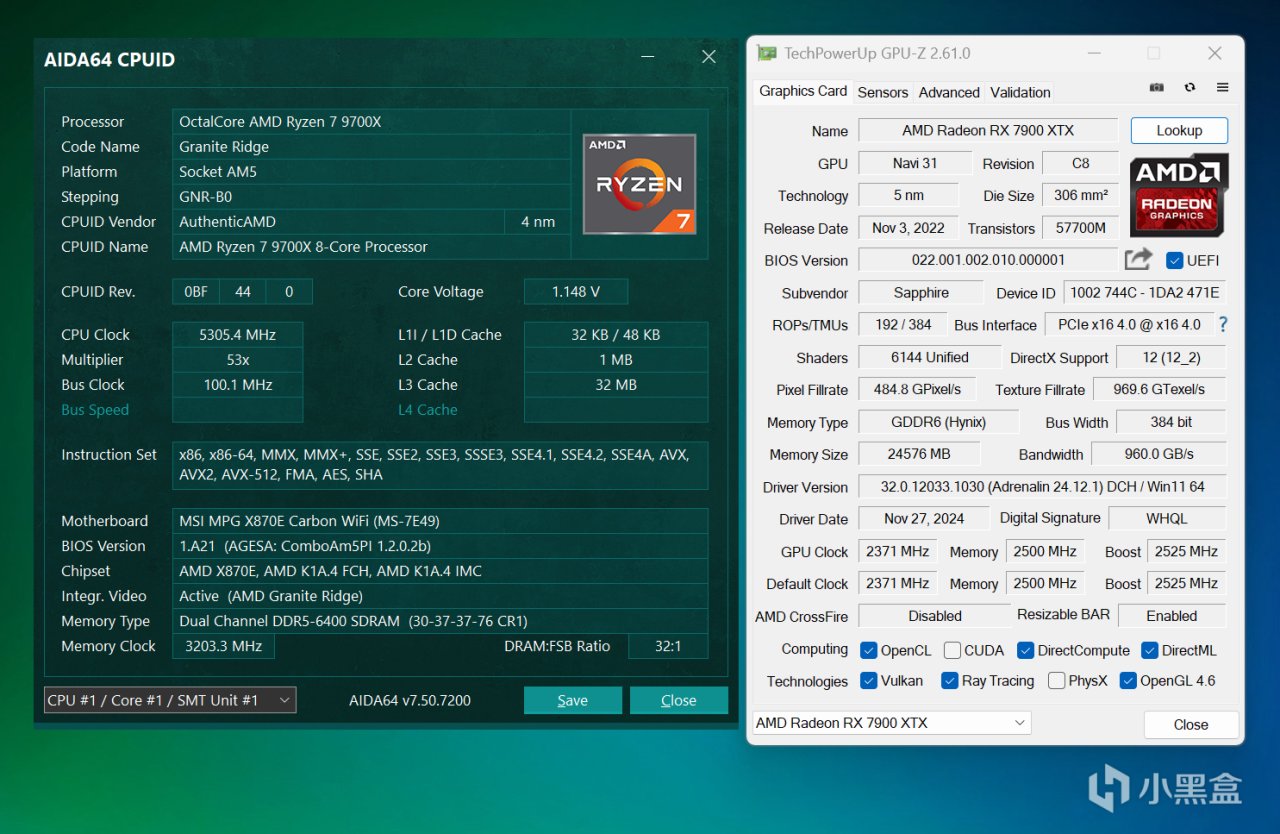Viewport: 1280px width, 834px height.
Task: Toggle Ray Tracing checkbox
Action: tap(950, 681)
